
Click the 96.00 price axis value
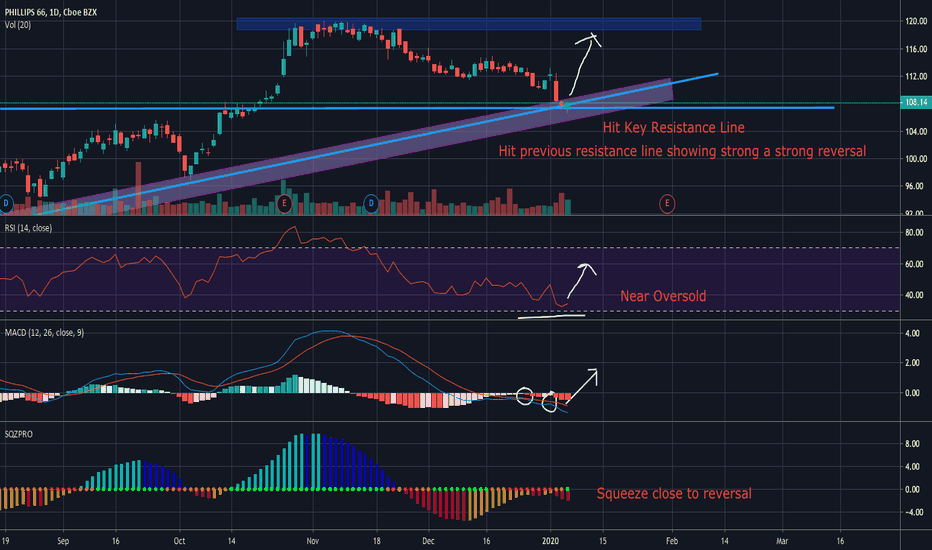point(916,186)
